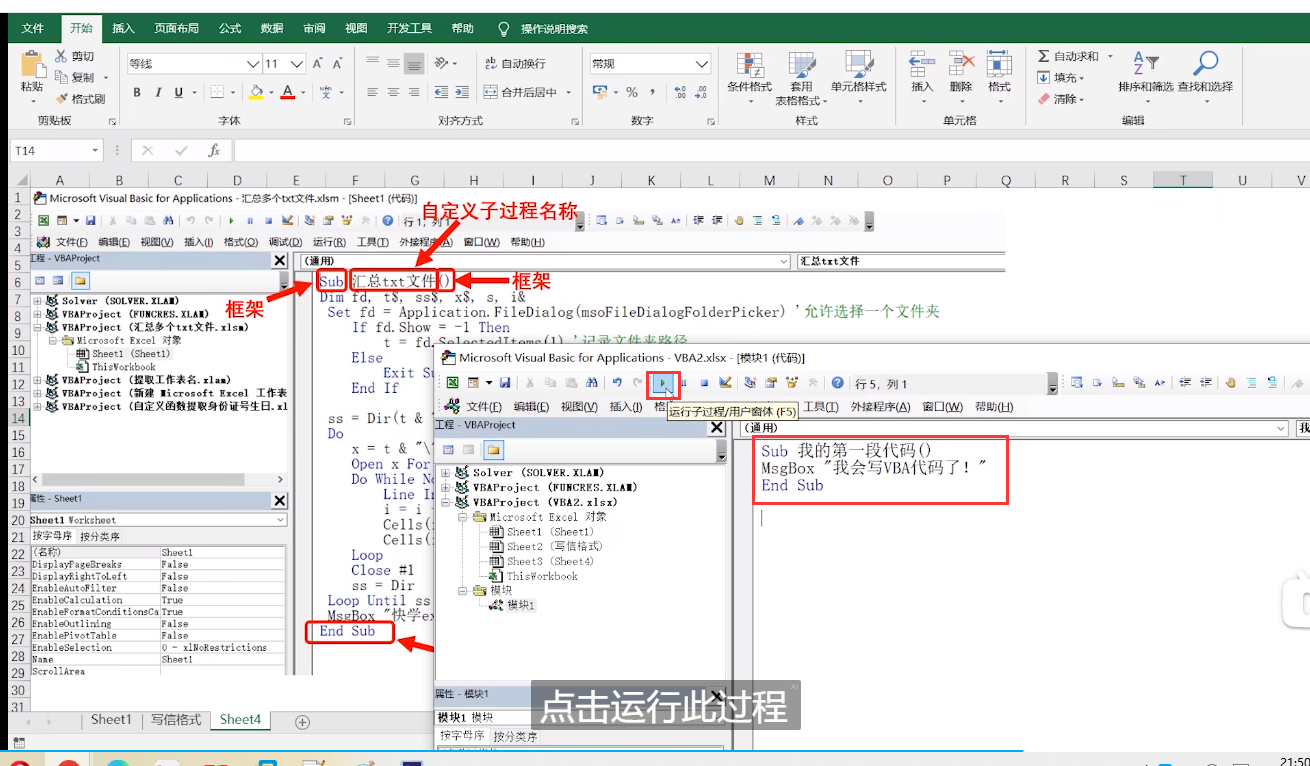Screen dimensions: 1310x766
Task: Toggle underline with the U button
Action: coord(179,92)
